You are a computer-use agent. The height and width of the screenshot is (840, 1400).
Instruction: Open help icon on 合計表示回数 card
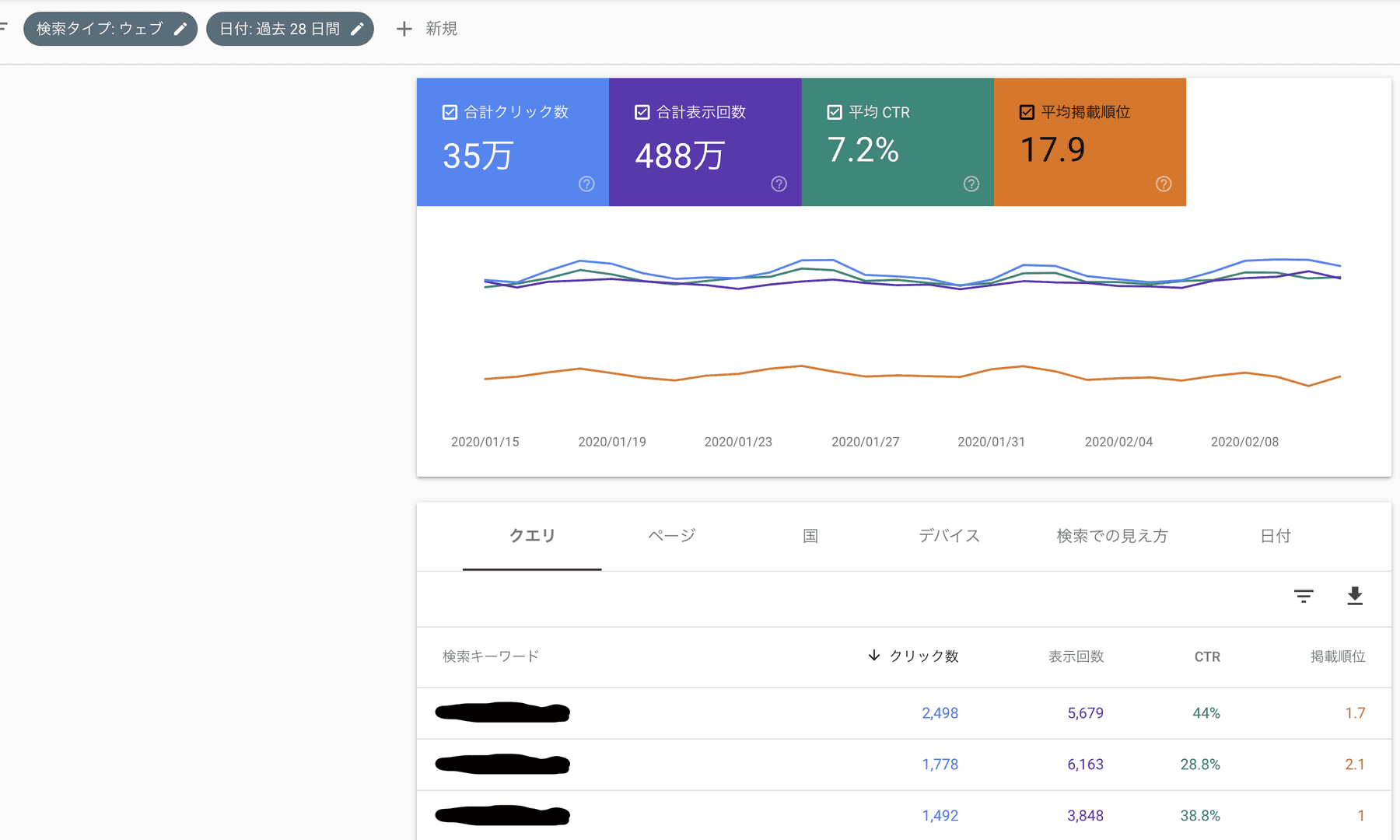pyautogui.click(x=779, y=184)
